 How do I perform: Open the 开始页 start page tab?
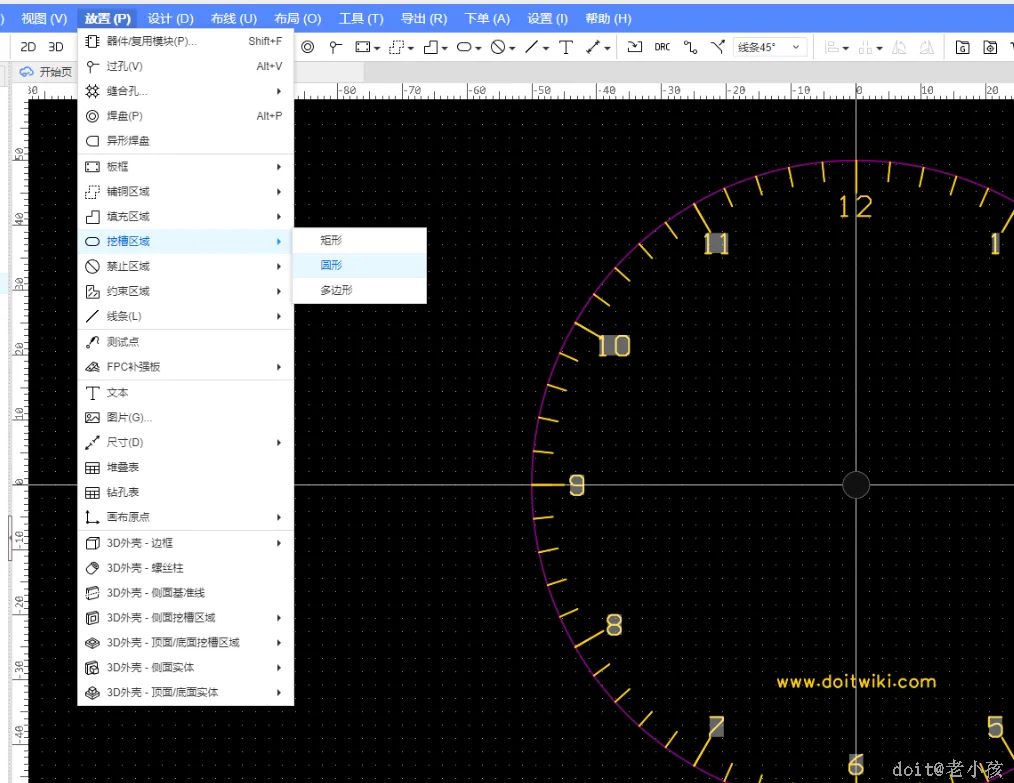point(46,72)
